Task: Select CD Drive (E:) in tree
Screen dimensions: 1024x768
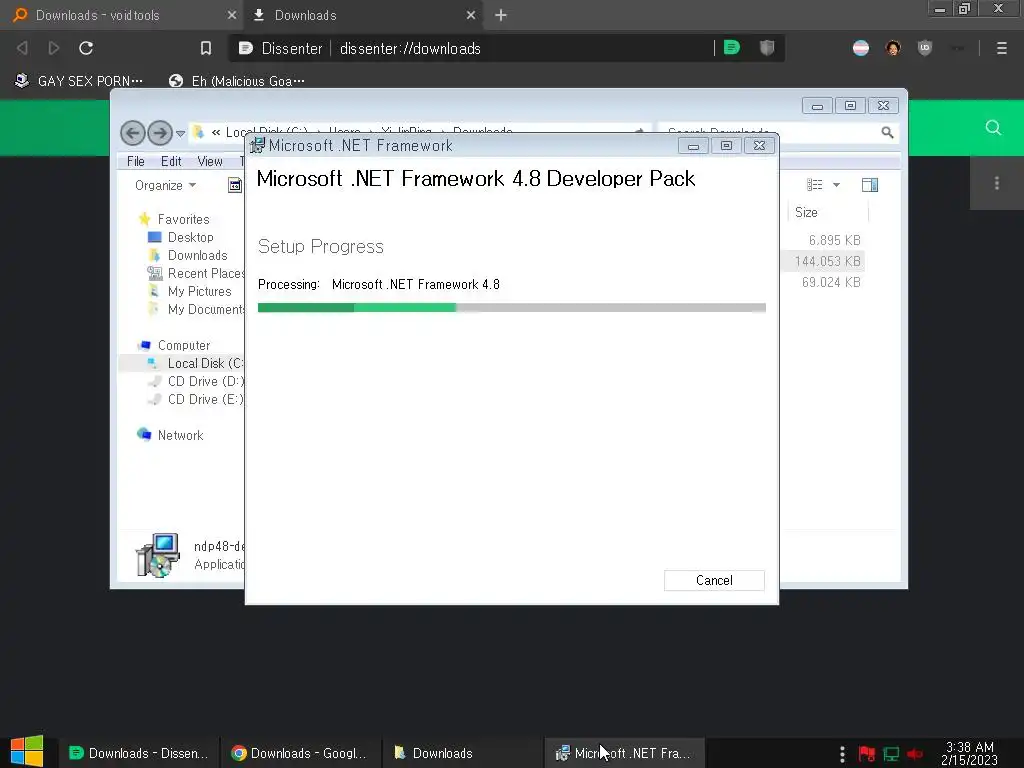Action: pos(196,399)
